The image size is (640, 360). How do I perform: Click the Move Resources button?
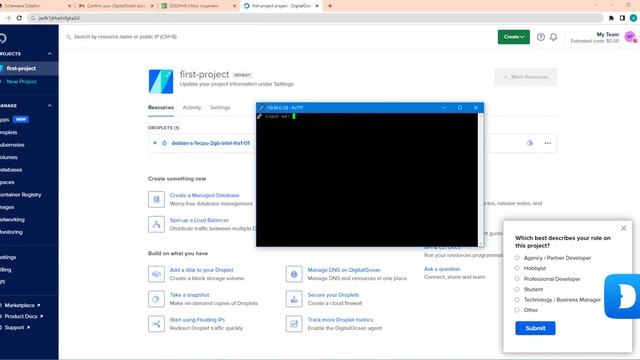(x=525, y=77)
